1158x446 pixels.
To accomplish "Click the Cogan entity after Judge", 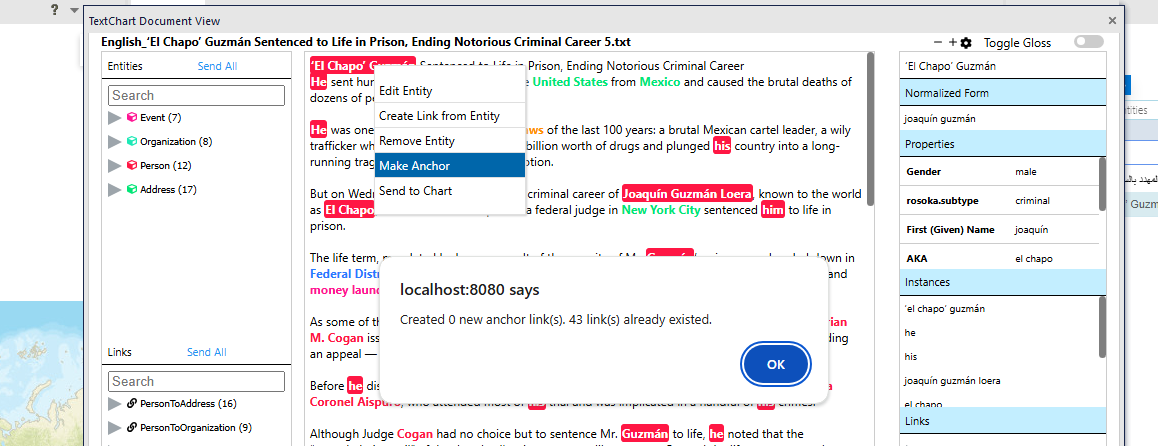I will 414,434.
